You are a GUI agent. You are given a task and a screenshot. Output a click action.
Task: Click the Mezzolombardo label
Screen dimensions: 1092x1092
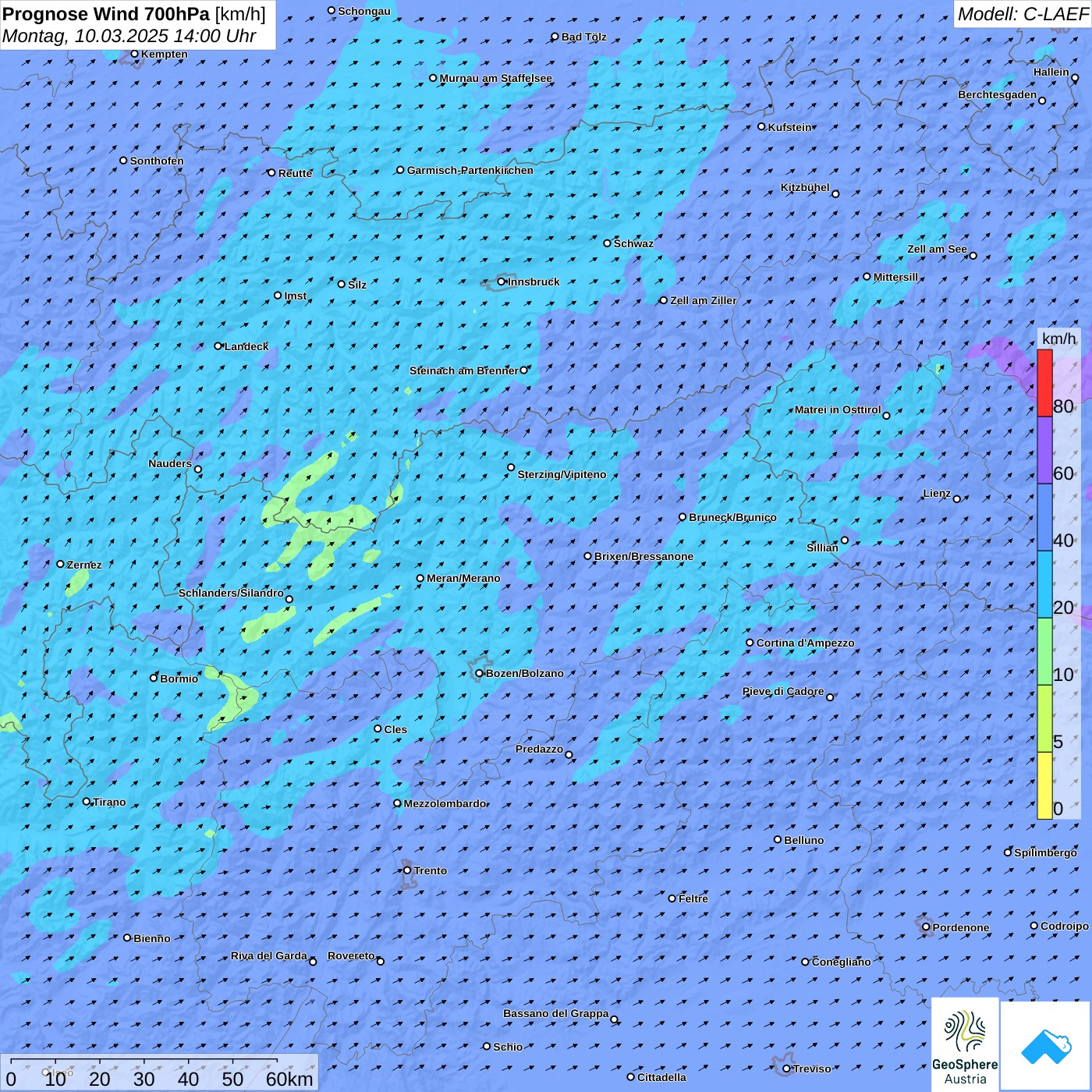pyautogui.click(x=445, y=803)
